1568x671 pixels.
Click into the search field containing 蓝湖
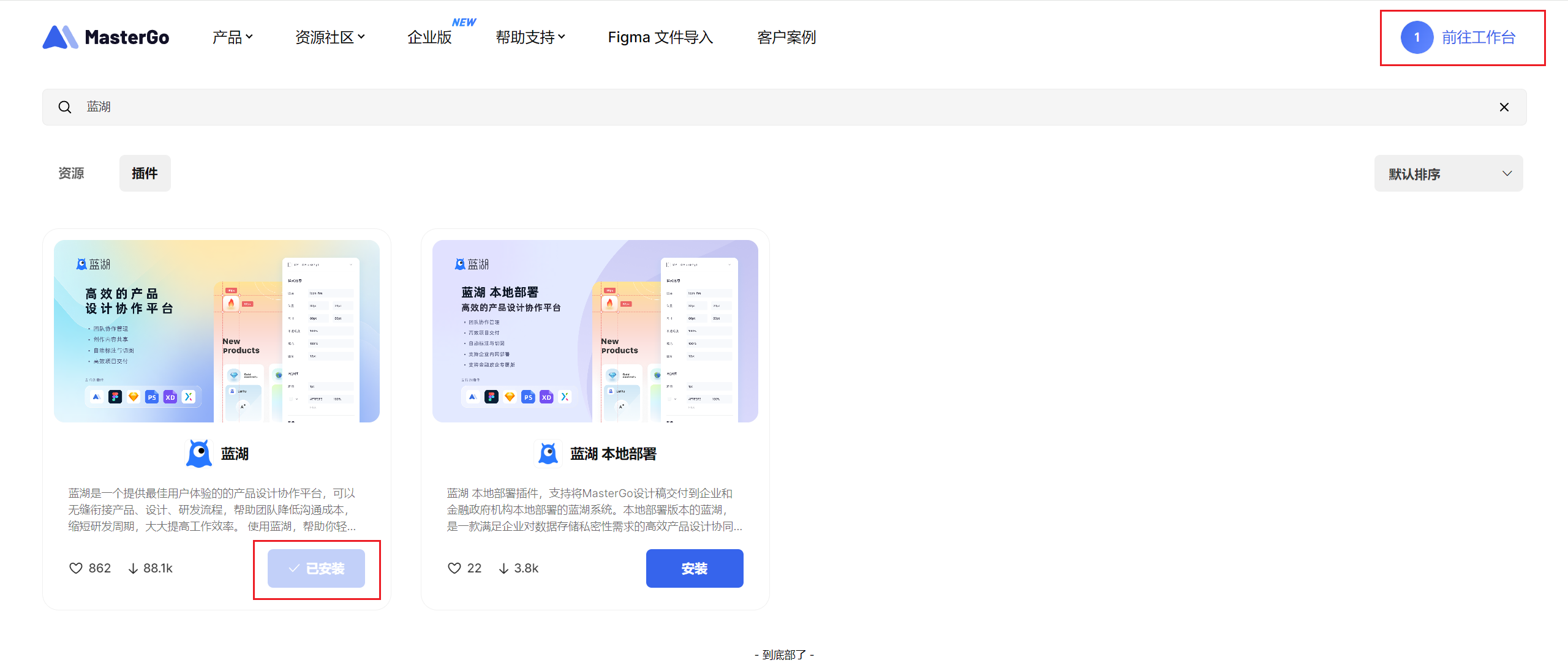[784, 107]
